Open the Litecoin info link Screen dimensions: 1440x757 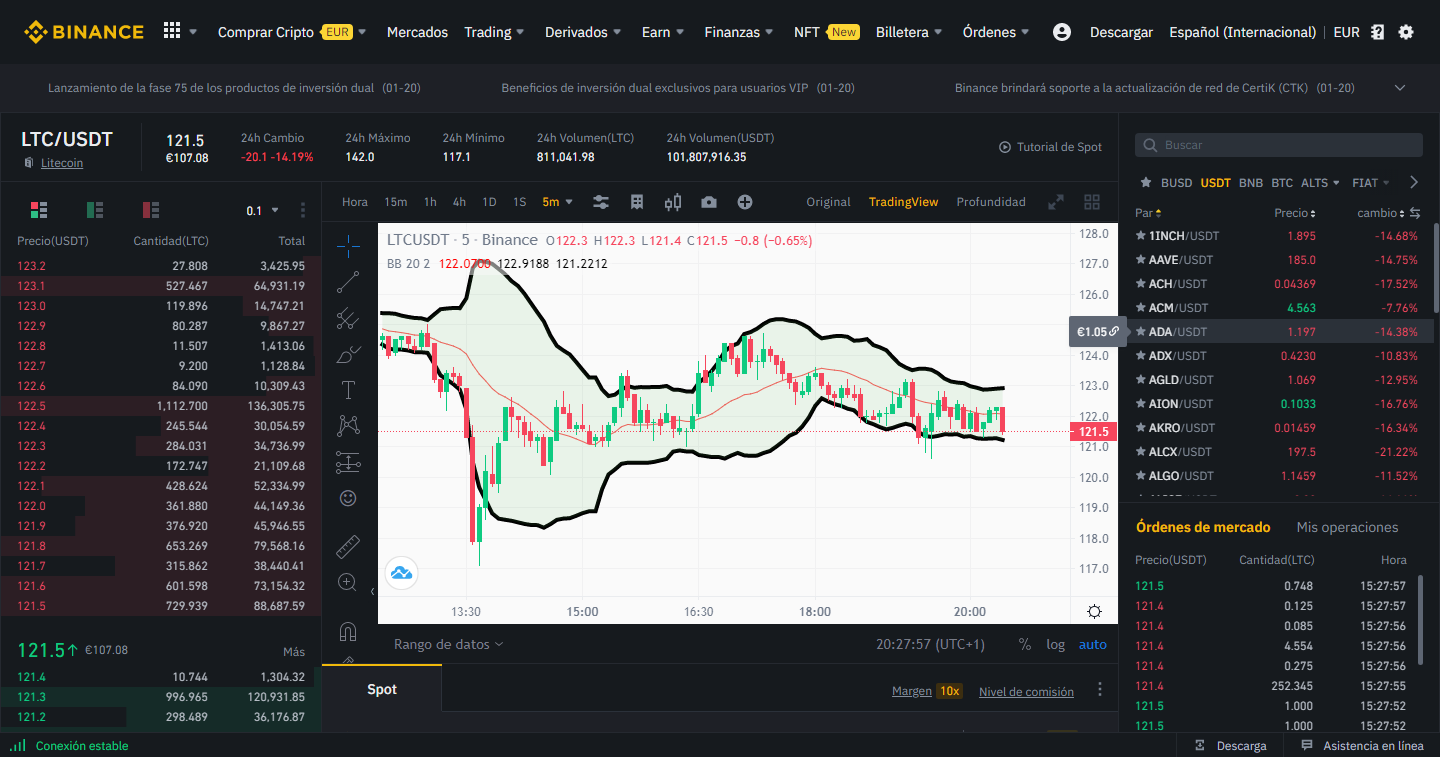pos(62,163)
